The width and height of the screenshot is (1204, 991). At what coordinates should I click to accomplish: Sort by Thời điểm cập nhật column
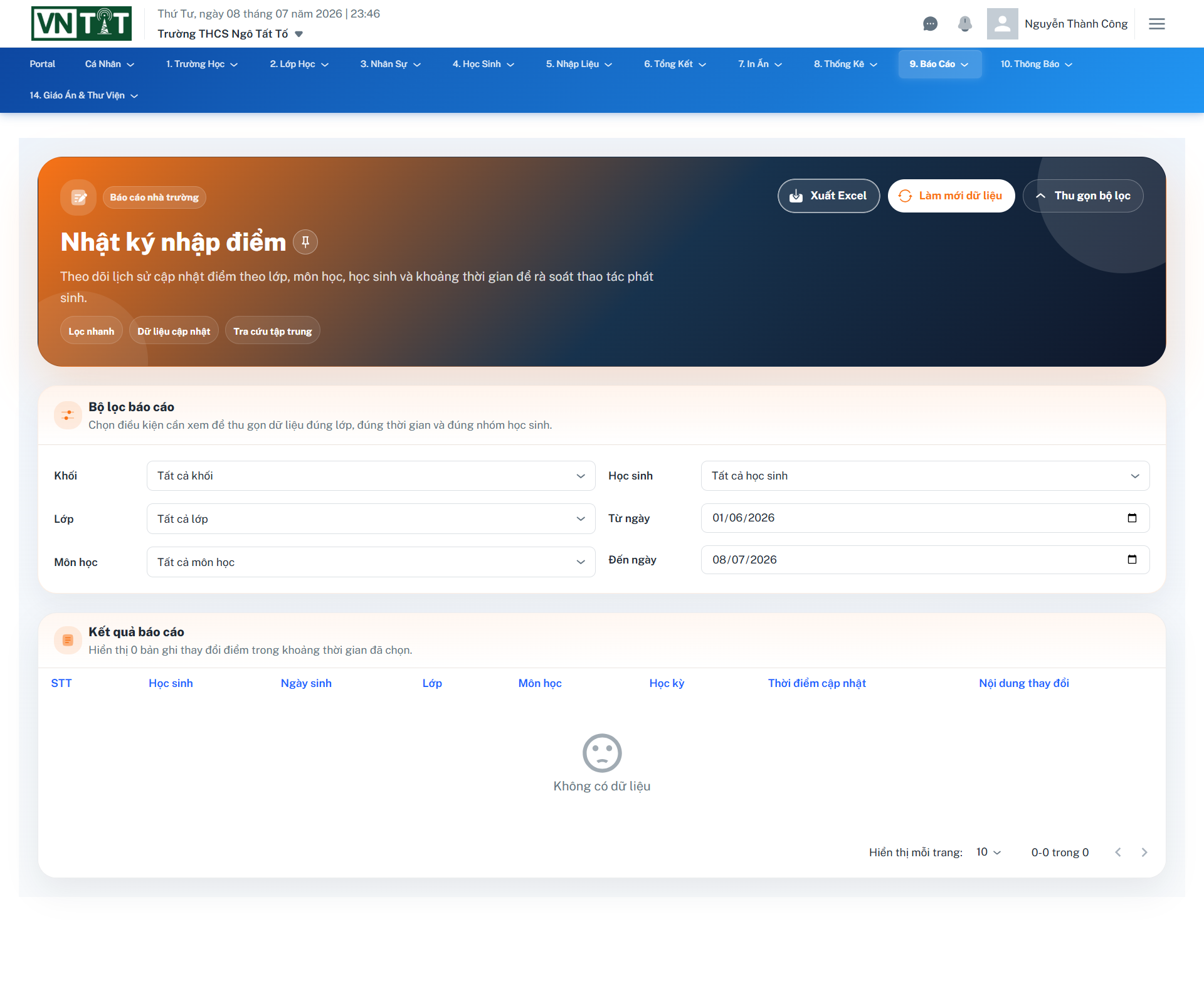tap(816, 683)
